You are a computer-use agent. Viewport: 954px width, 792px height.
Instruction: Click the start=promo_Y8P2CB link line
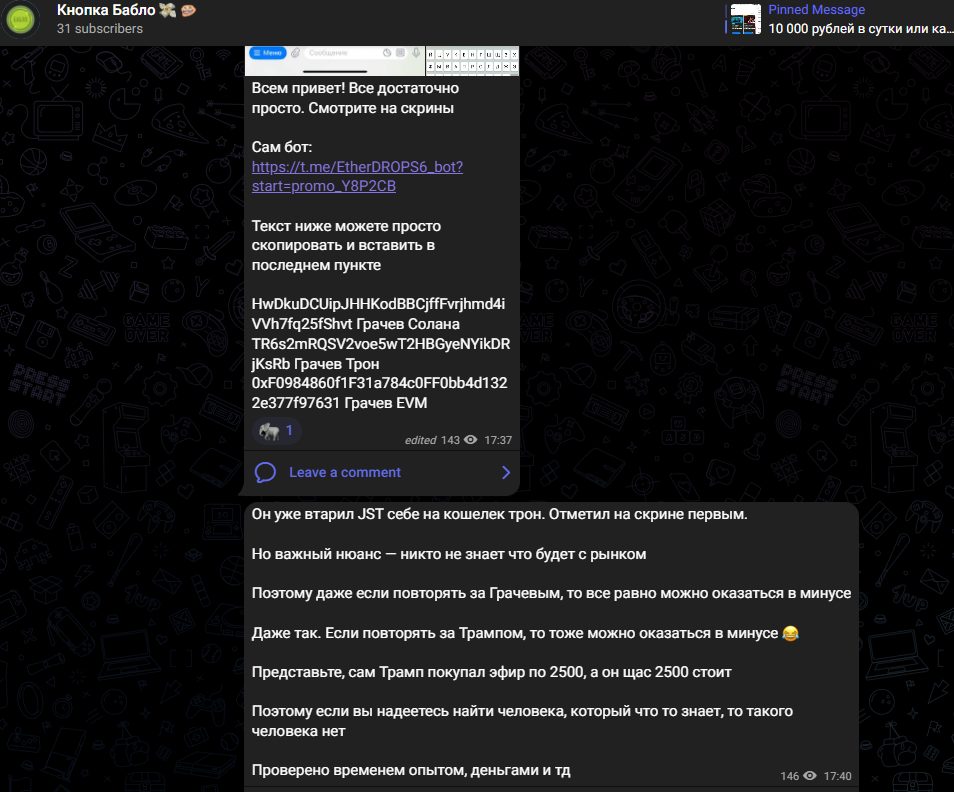coord(324,186)
